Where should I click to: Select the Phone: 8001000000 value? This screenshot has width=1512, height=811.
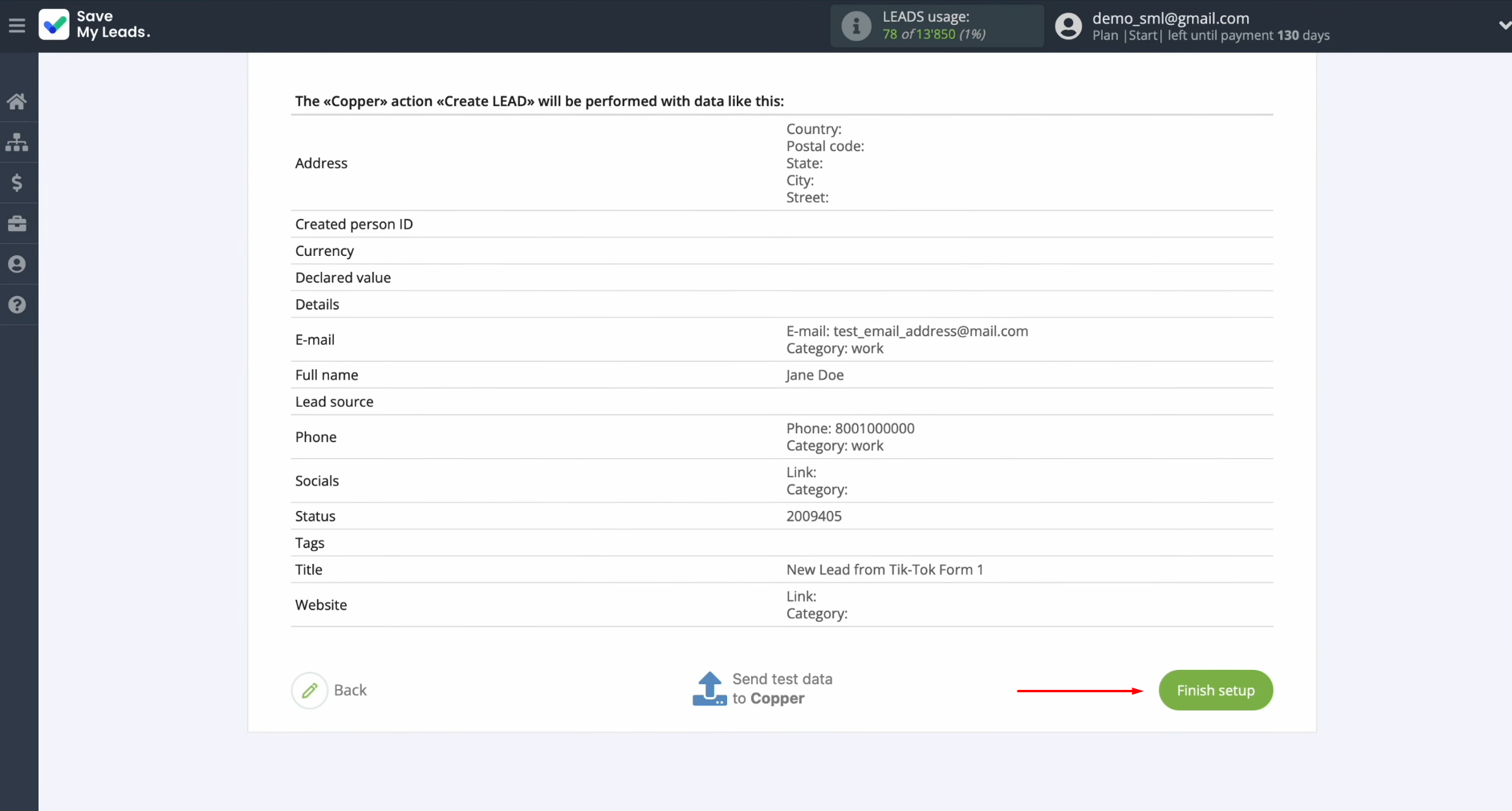851,428
